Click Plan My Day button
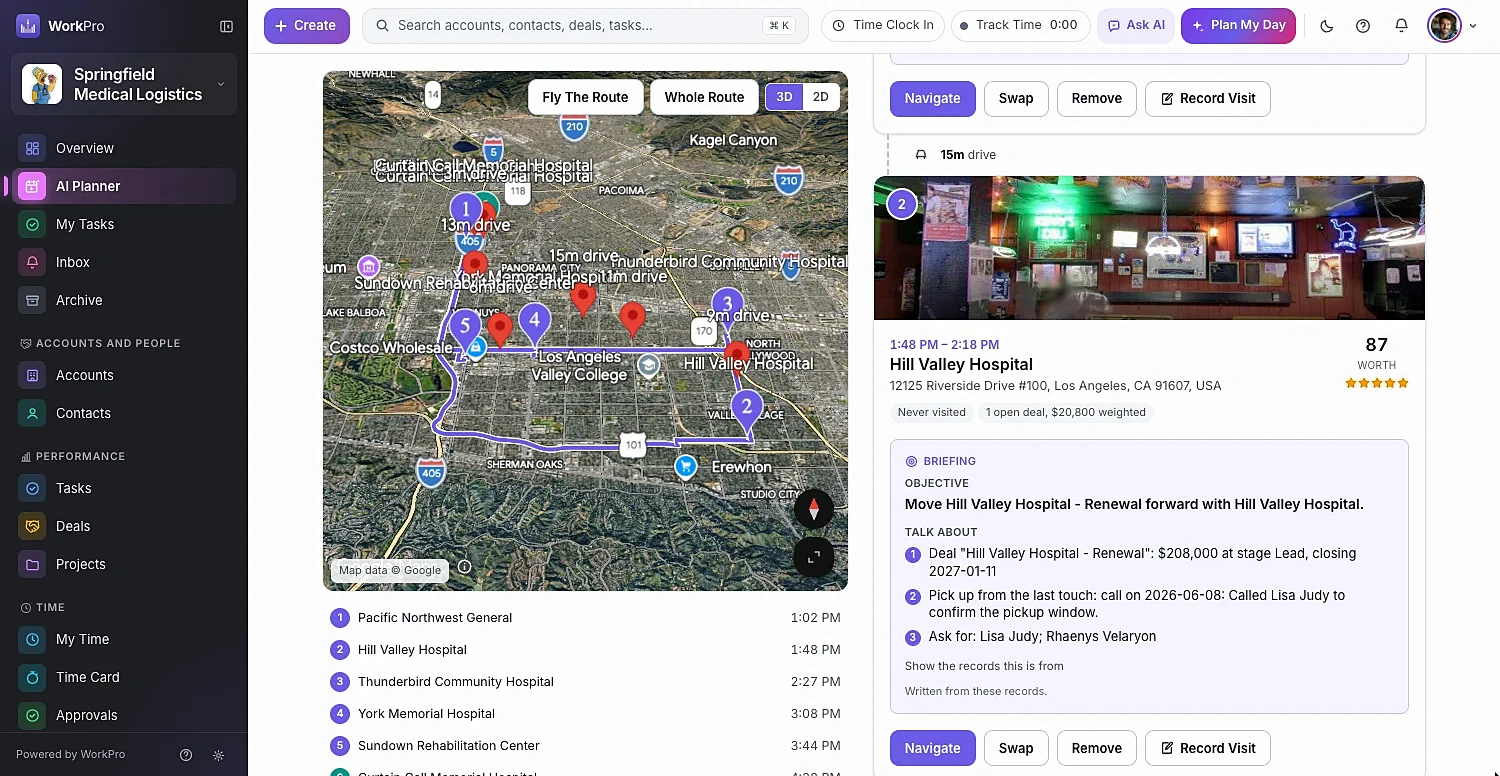The height and width of the screenshot is (776, 1500). click(1238, 26)
